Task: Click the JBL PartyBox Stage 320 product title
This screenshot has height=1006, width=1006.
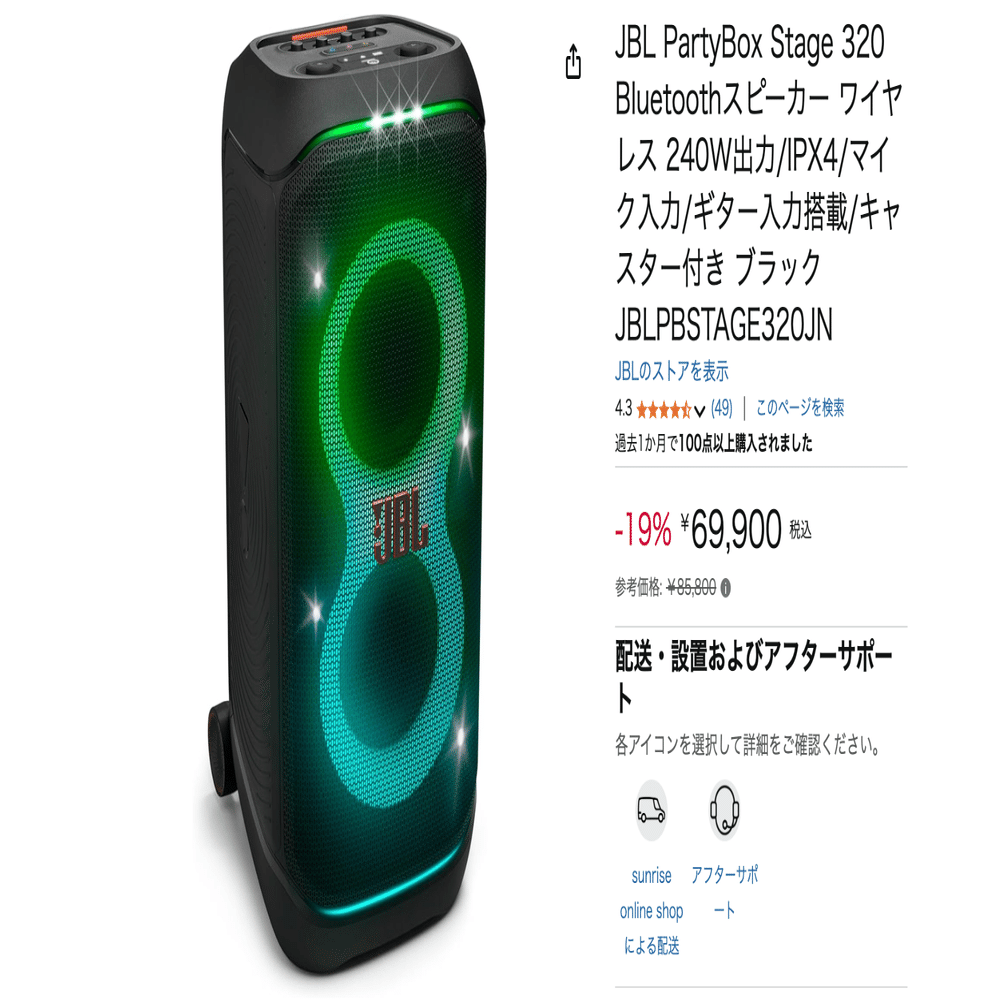Action: [758, 183]
